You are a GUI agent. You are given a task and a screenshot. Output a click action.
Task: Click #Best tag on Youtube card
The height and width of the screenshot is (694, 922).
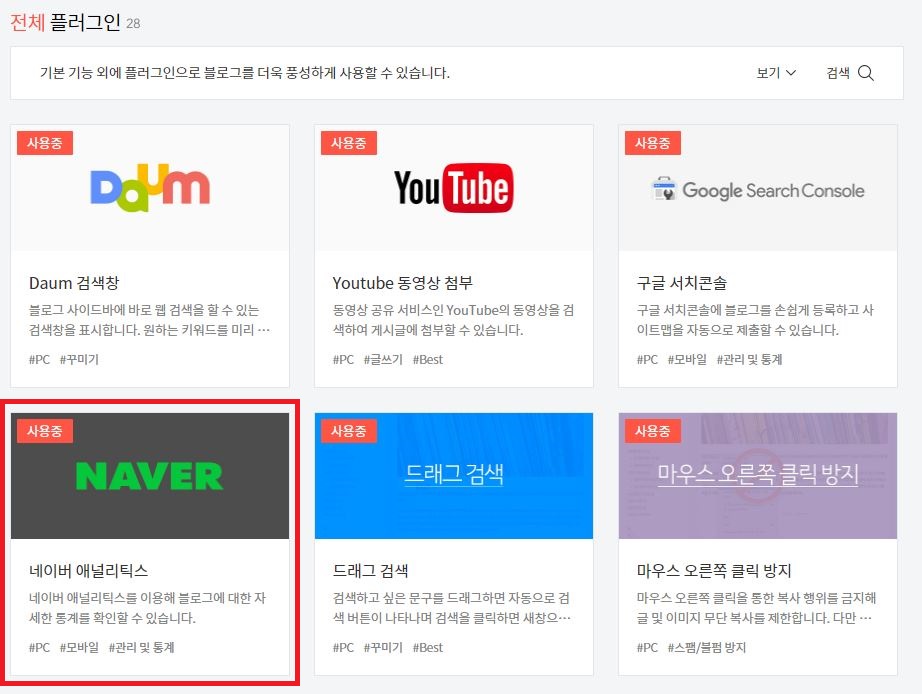[x=427, y=359]
